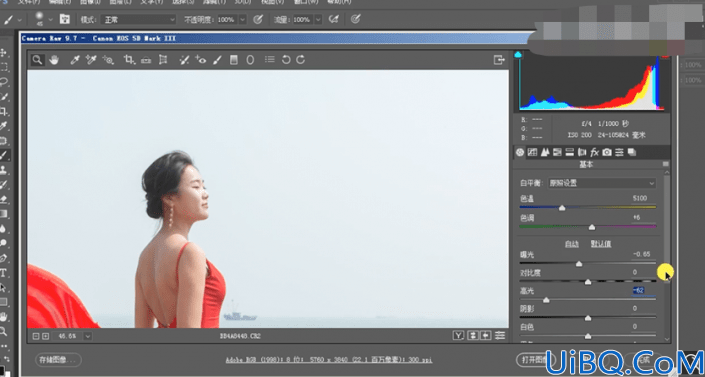Open the HSL / Grayscale panel tab
This screenshot has height=377, width=705.
(558, 152)
